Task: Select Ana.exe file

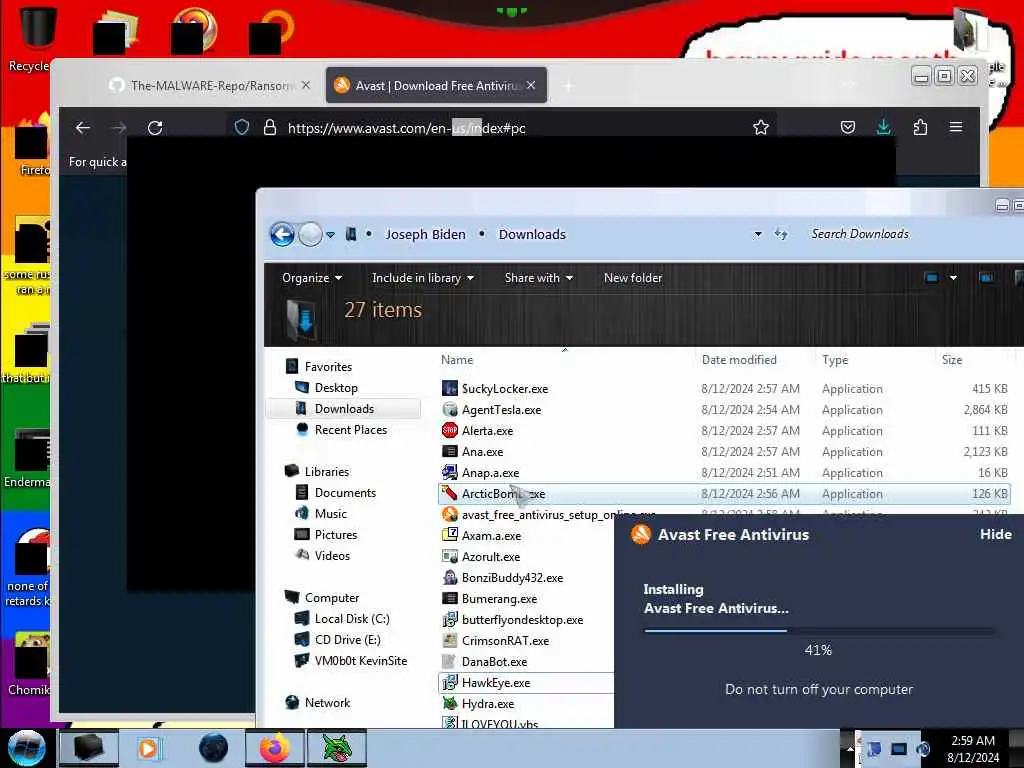Action: pos(482,452)
